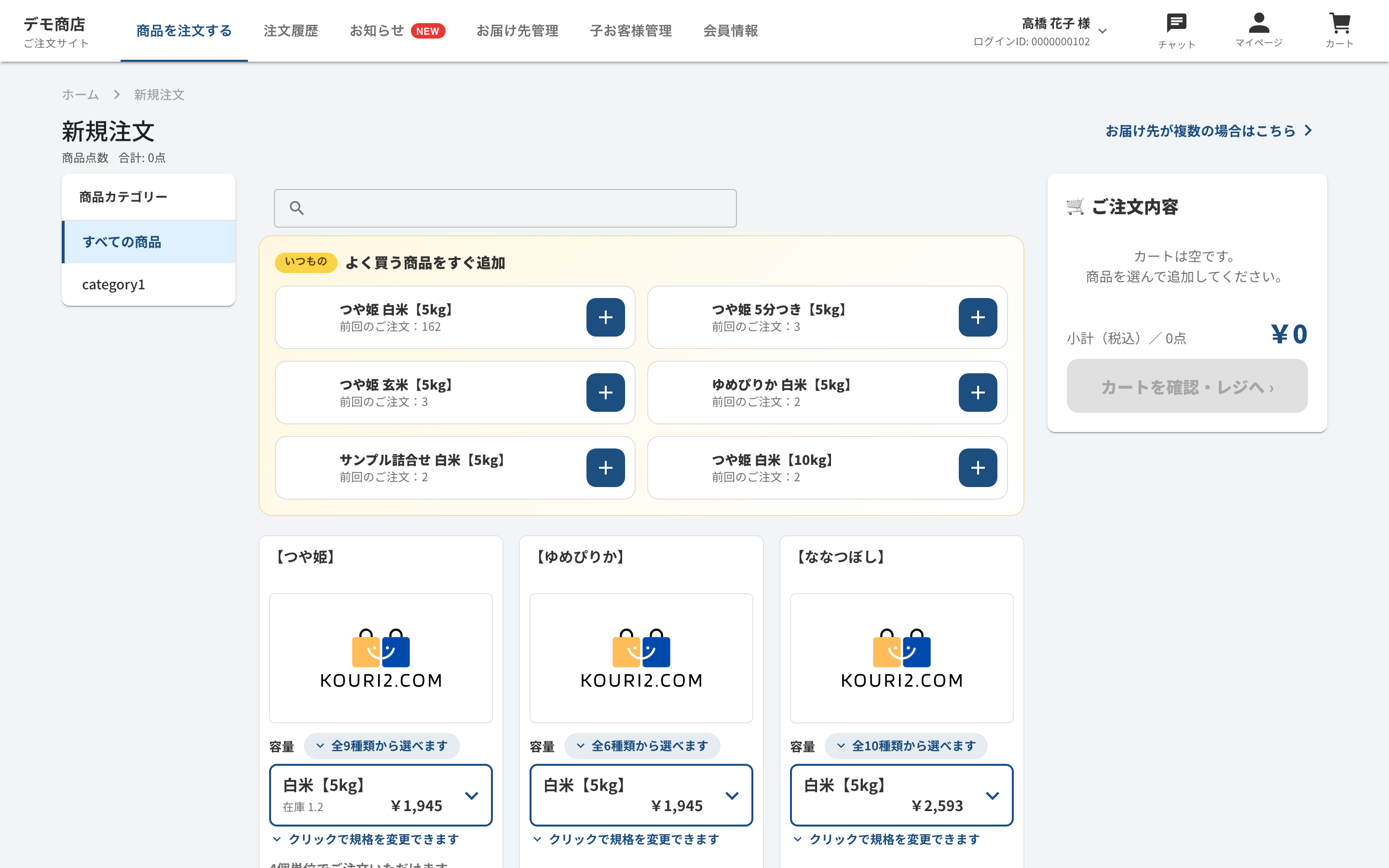This screenshot has width=1389, height=868.
Task: Click the ななつぼし product KOURI2.COM image
Action: pyautogui.click(x=901, y=658)
